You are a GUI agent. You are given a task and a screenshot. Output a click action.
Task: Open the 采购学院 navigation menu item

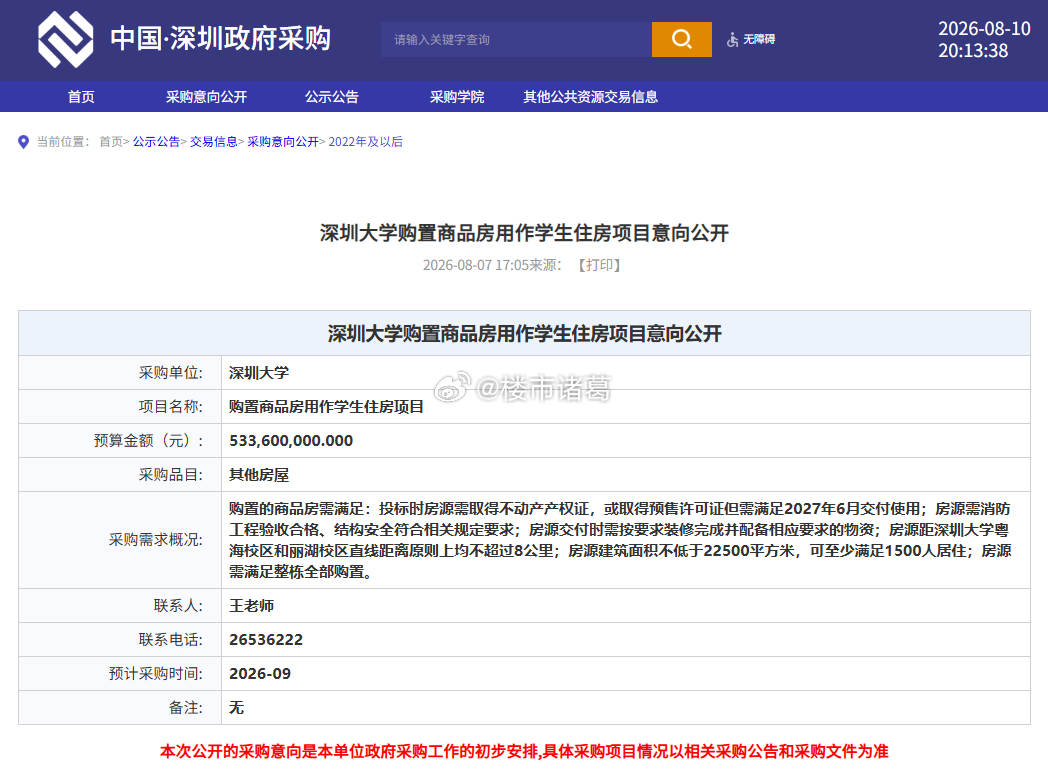457,97
